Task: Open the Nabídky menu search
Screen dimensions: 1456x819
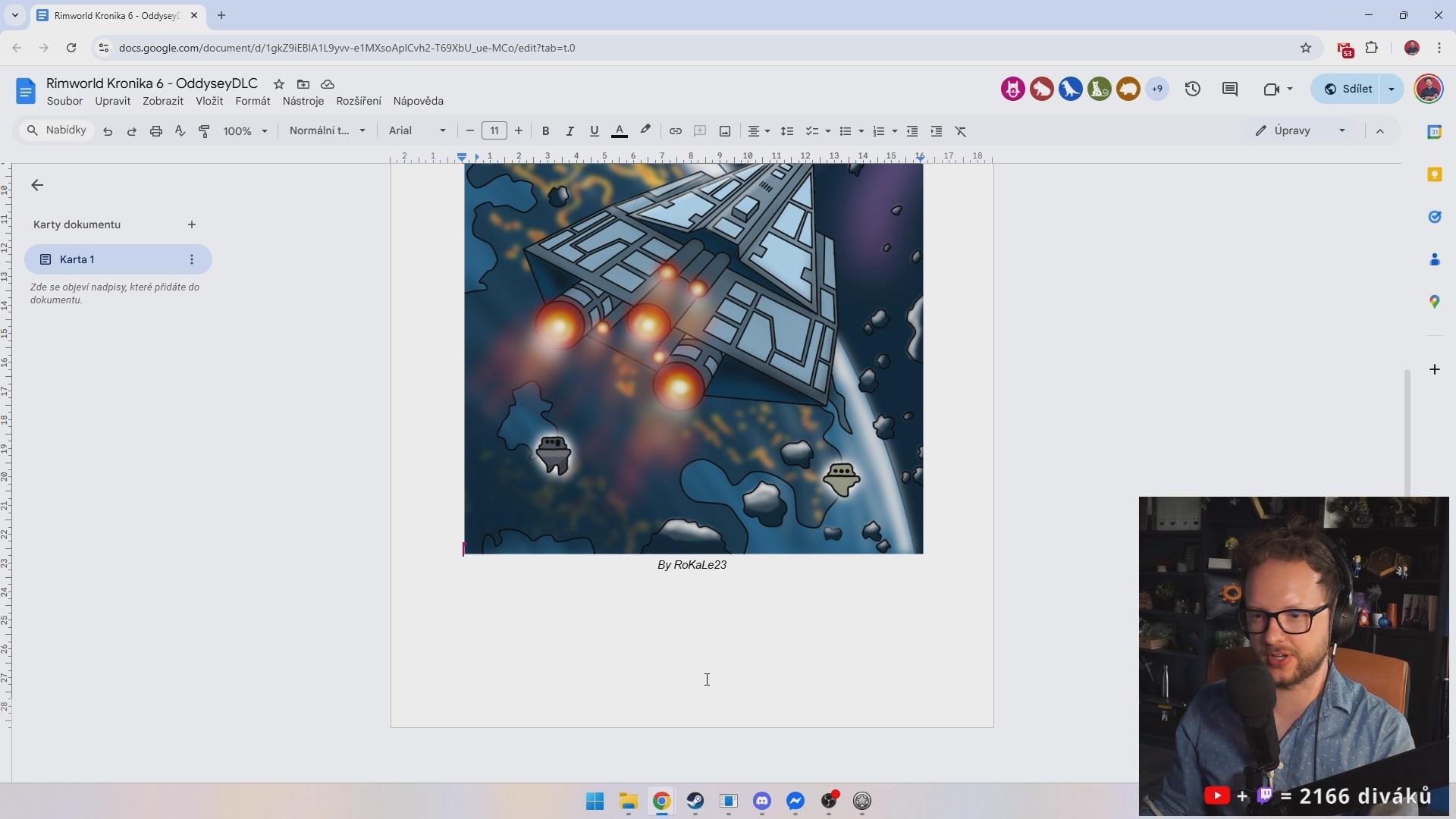Action: tap(57, 130)
